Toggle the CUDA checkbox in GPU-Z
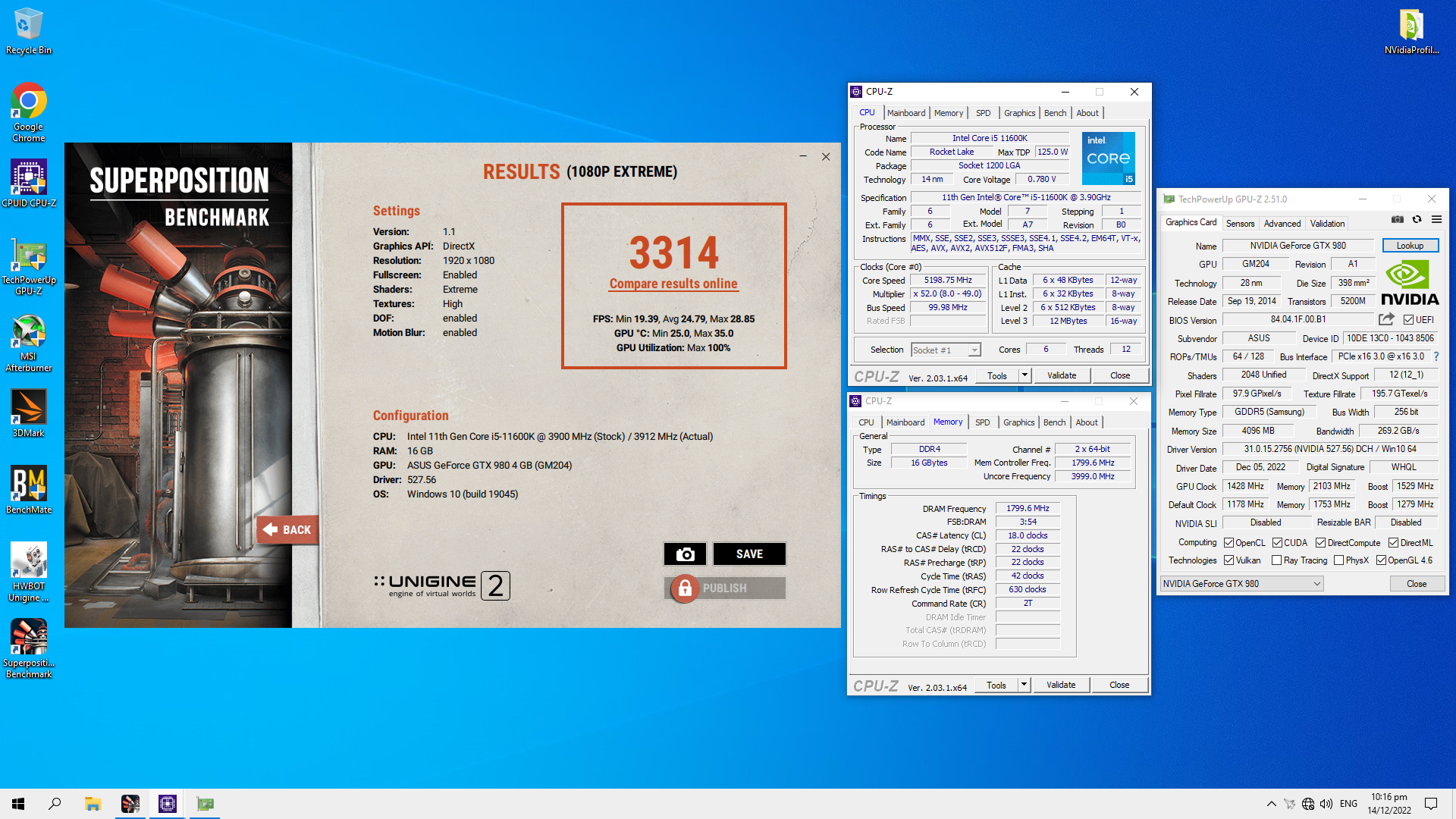 click(x=1278, y=542)
